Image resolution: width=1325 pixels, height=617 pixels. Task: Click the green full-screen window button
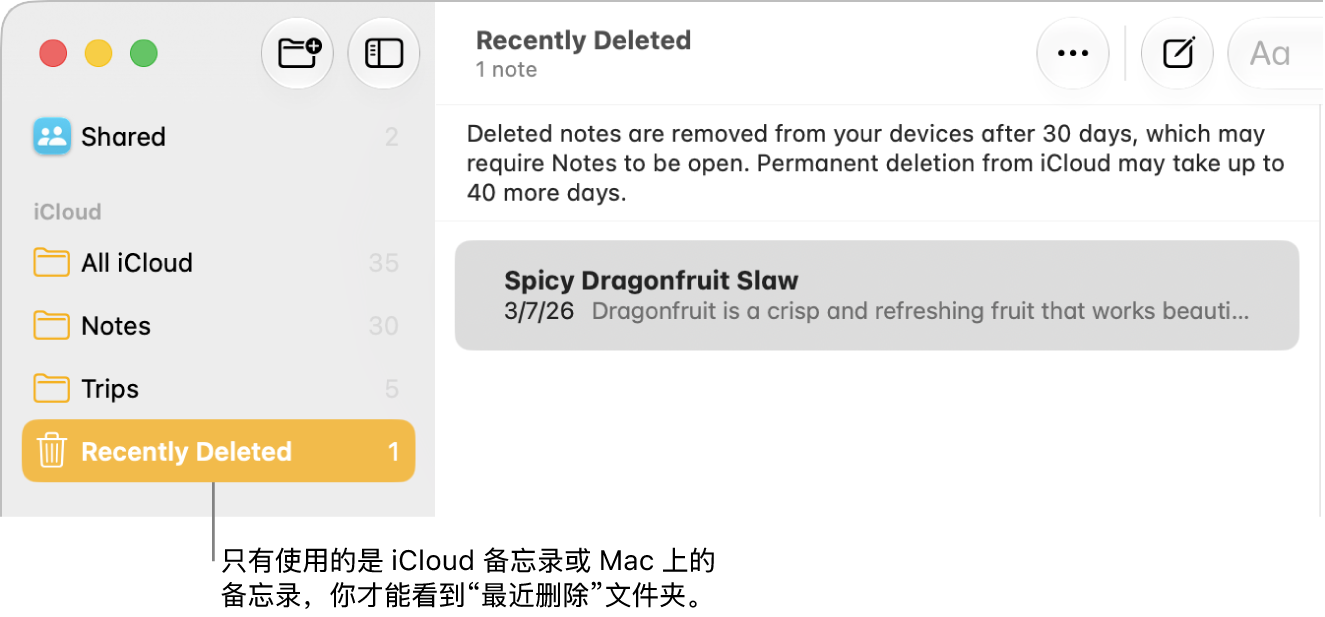(144, 53)
